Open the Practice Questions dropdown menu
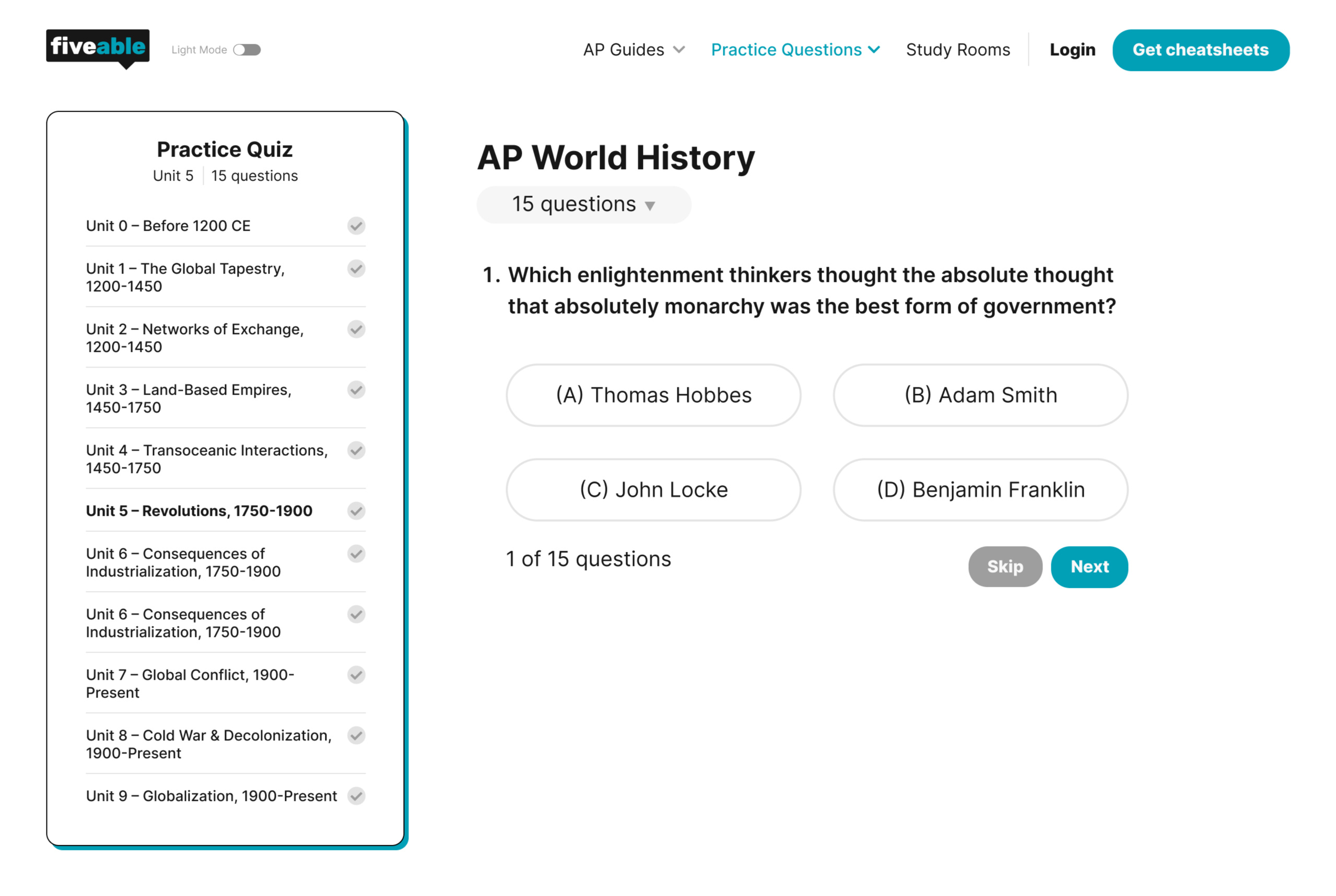Screen dimensions: 1336x896 795,50
